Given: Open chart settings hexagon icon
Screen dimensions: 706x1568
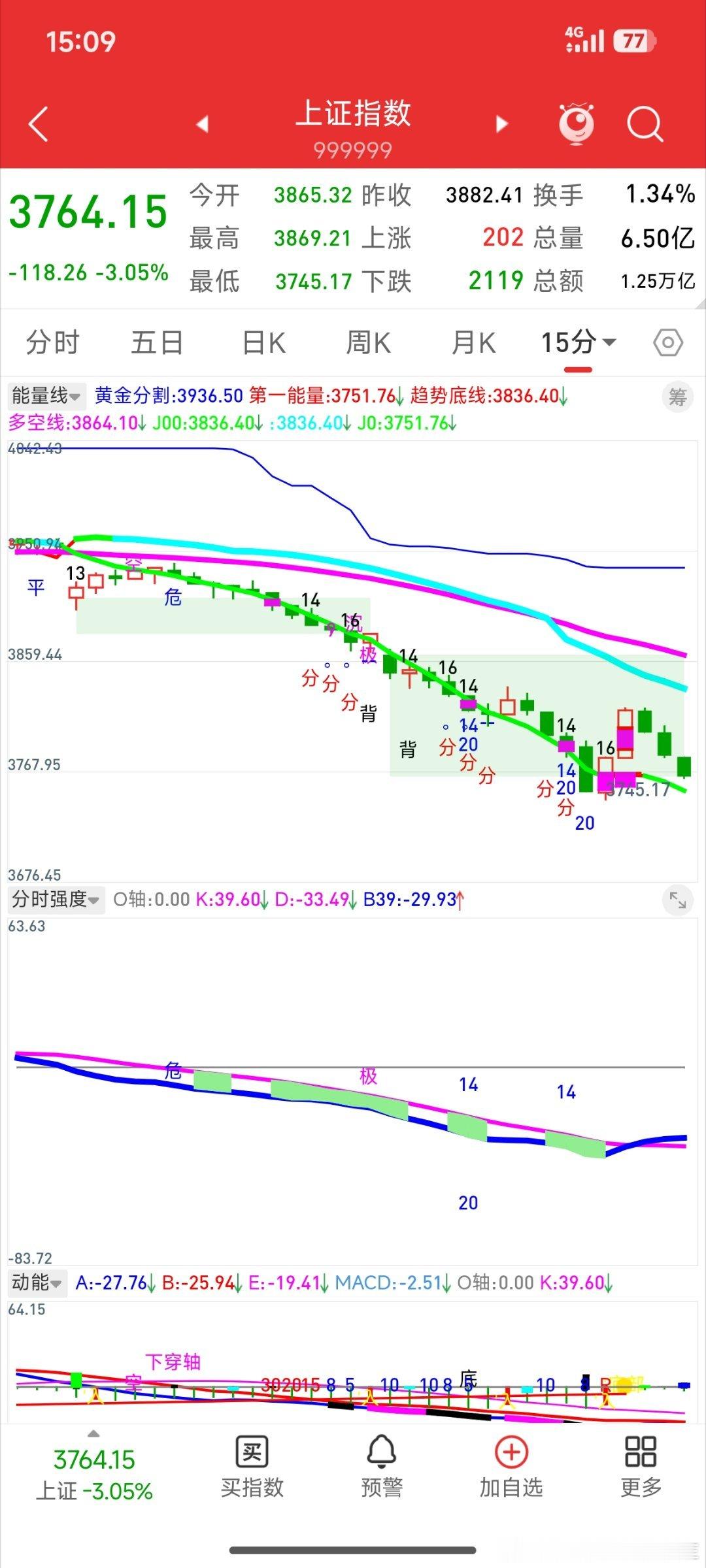Looking at the screenshot, I should [x=668, y=342].
